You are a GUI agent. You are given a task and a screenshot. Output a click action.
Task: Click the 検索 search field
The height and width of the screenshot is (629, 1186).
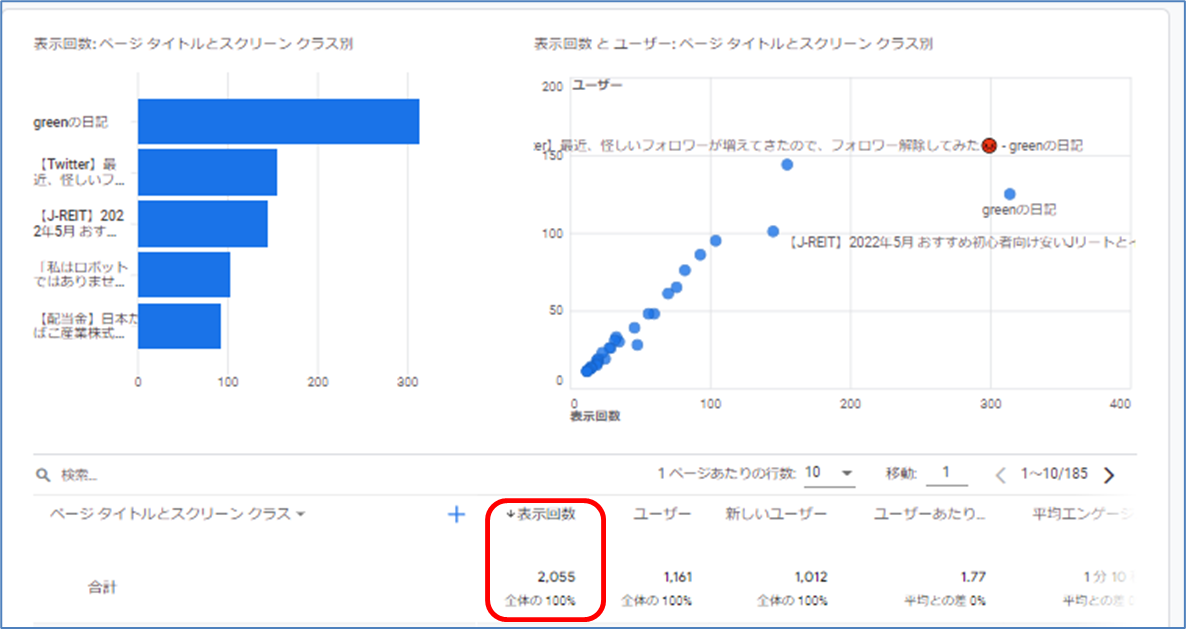(x=79, y=476)
